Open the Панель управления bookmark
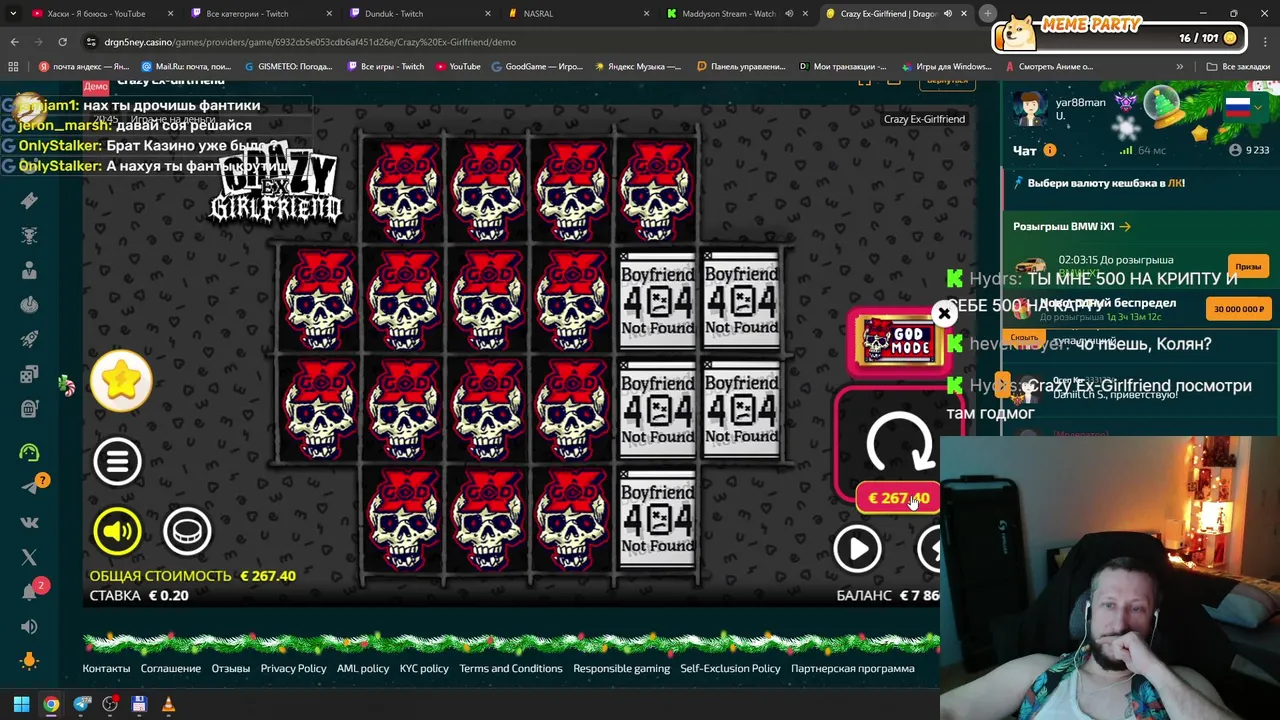This screenshot has height=720, width=1280. coord(741,67)
